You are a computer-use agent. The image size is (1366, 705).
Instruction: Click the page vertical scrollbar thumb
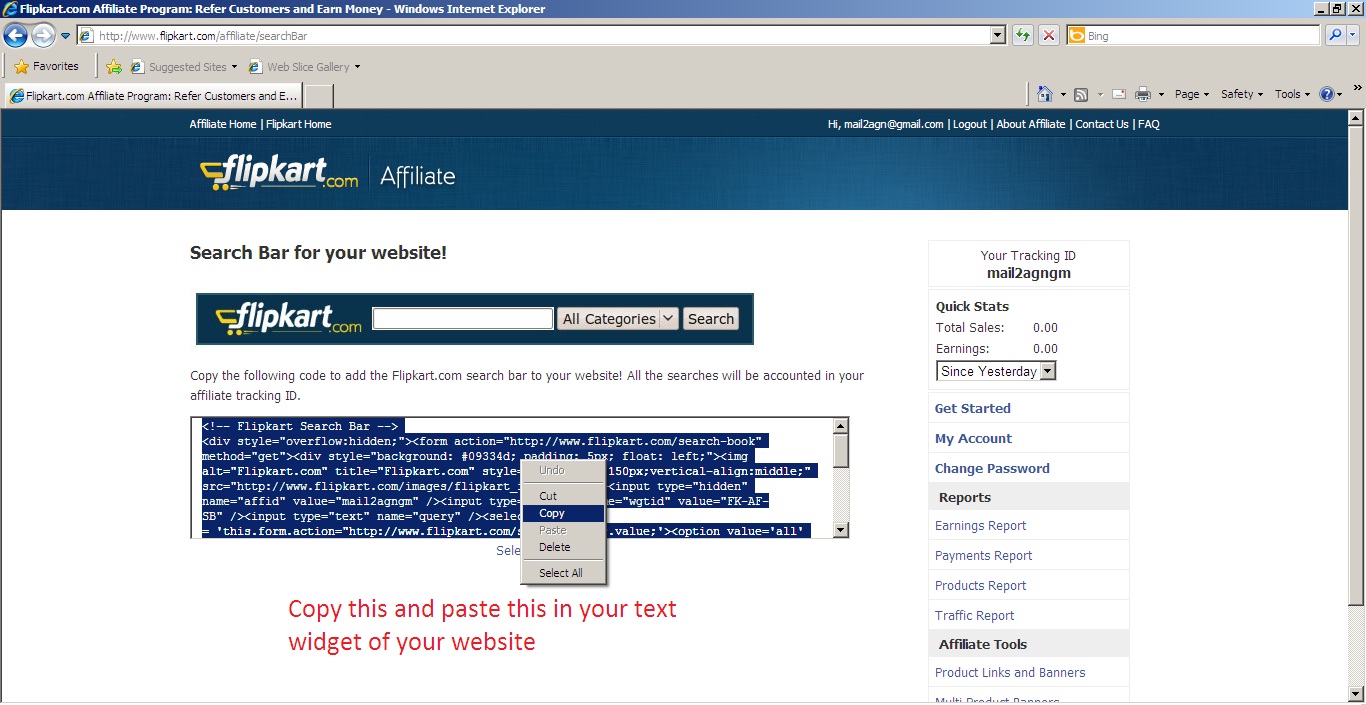click(x=1357, y=364)
